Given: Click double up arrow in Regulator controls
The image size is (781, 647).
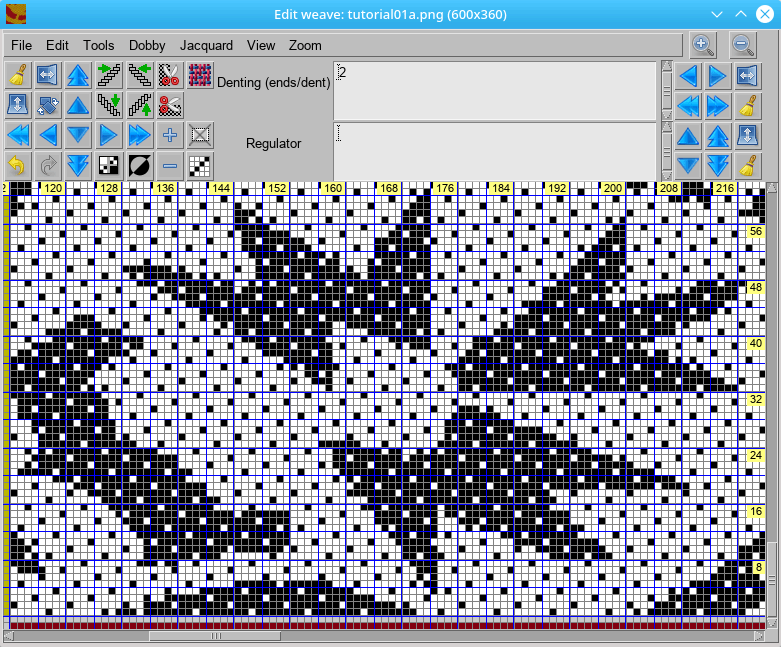Looking at the screenshot, I should [718, 136].
